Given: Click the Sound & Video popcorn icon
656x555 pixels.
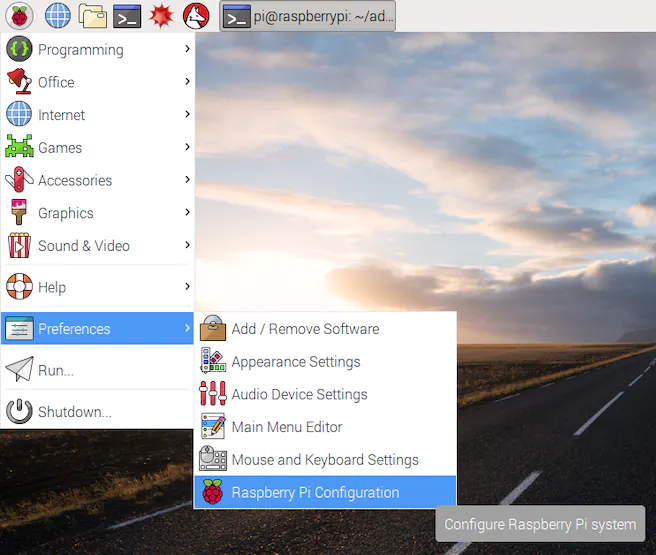Looking at the screenshot, I should 19,245.
